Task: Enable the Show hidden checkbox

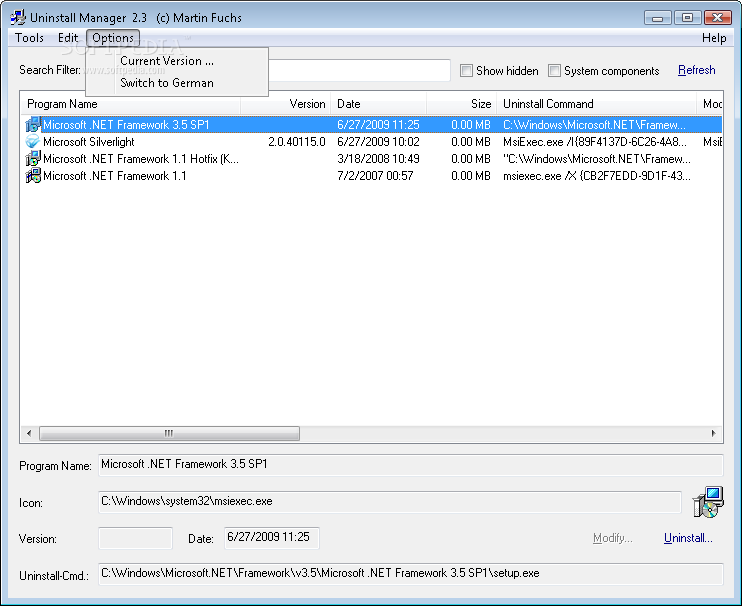Action: pyautogui.click(x=466, y=71)
